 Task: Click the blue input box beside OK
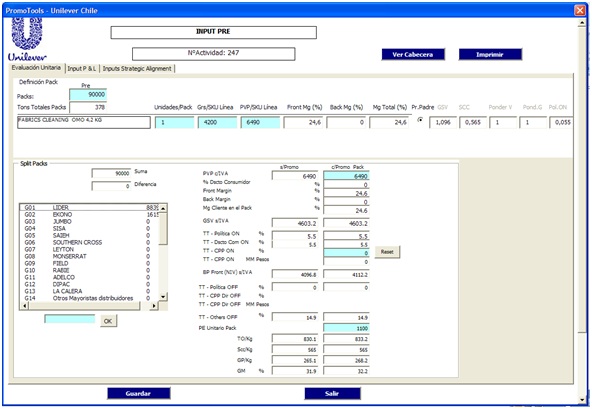point(70,319)
